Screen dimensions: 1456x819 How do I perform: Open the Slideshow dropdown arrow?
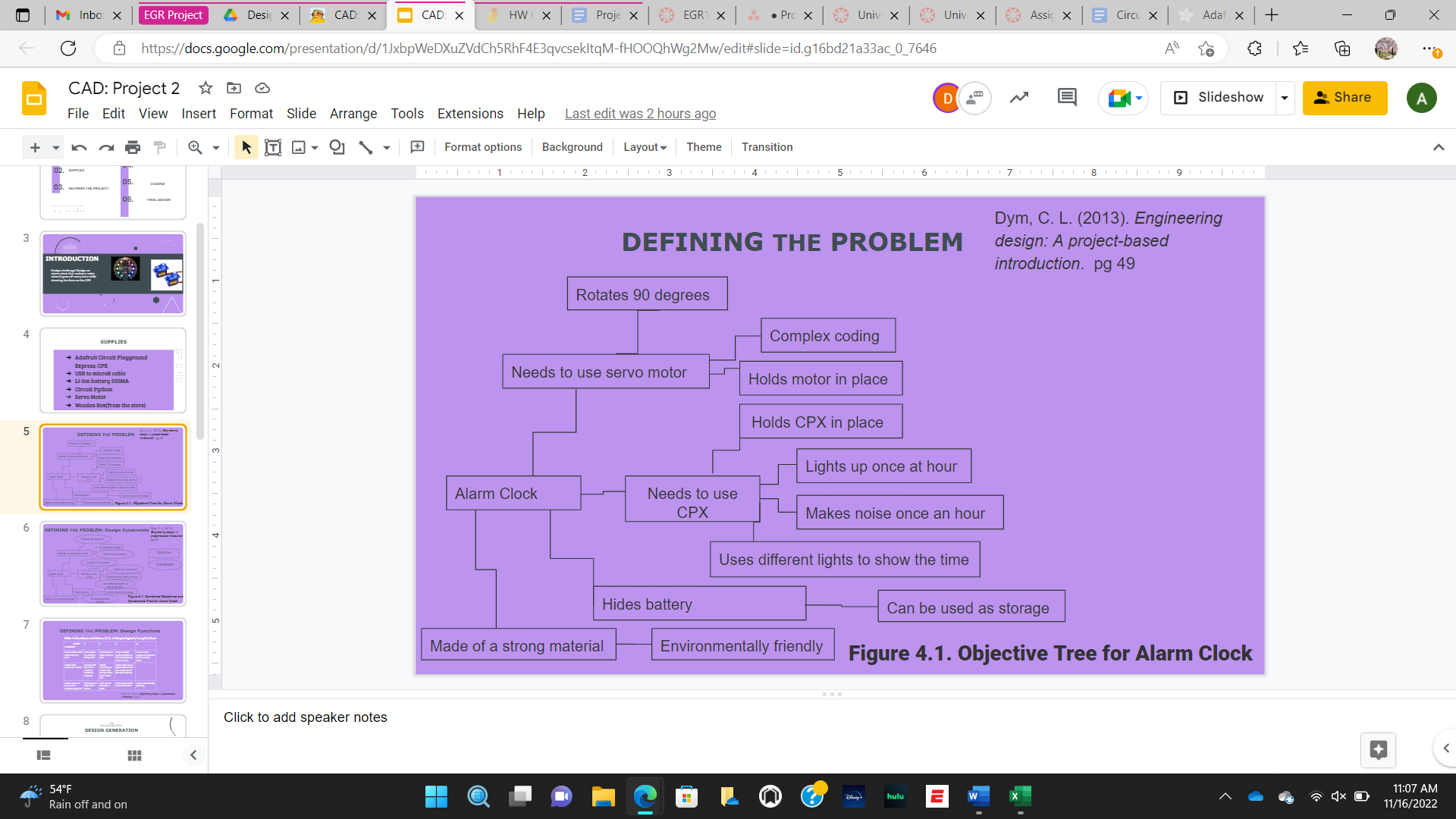(1285, 97)
